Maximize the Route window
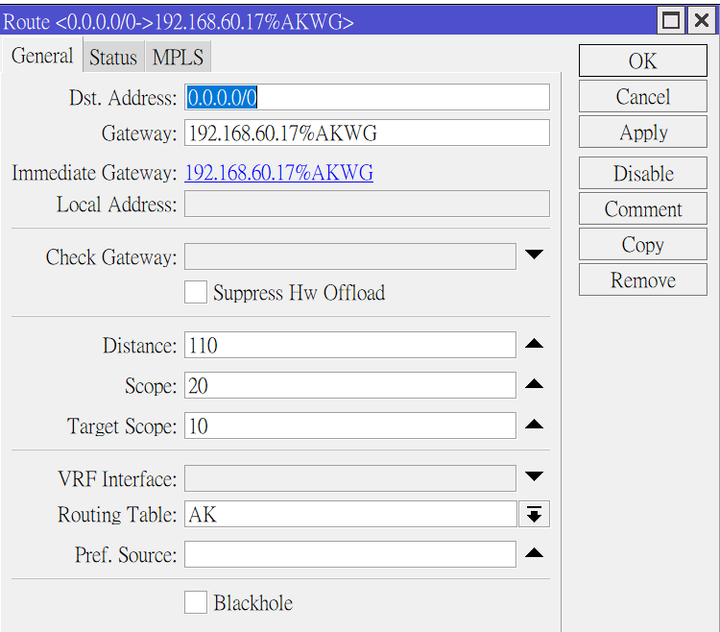Screen dimensions: 720x632 671,21
